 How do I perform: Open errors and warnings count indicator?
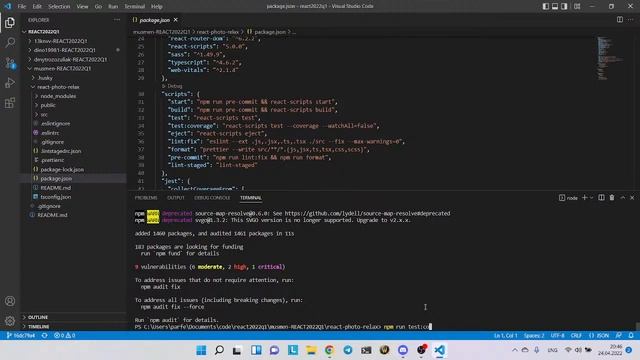pyautogui.click(x=64, y=336)
